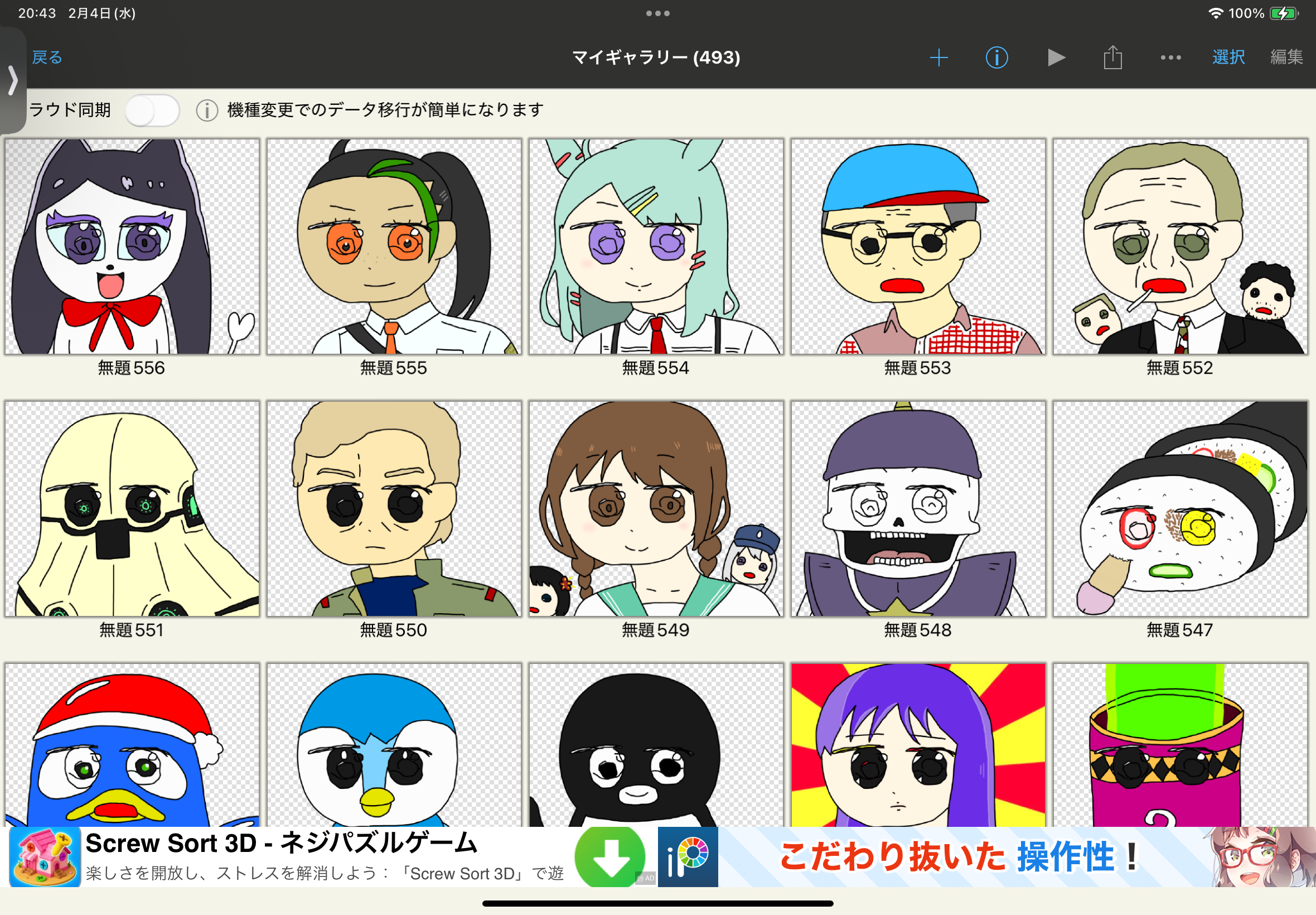1316x915 pixels.
Task: Tap 編集 edit in top bar
Action: (x=1286, y=57)
